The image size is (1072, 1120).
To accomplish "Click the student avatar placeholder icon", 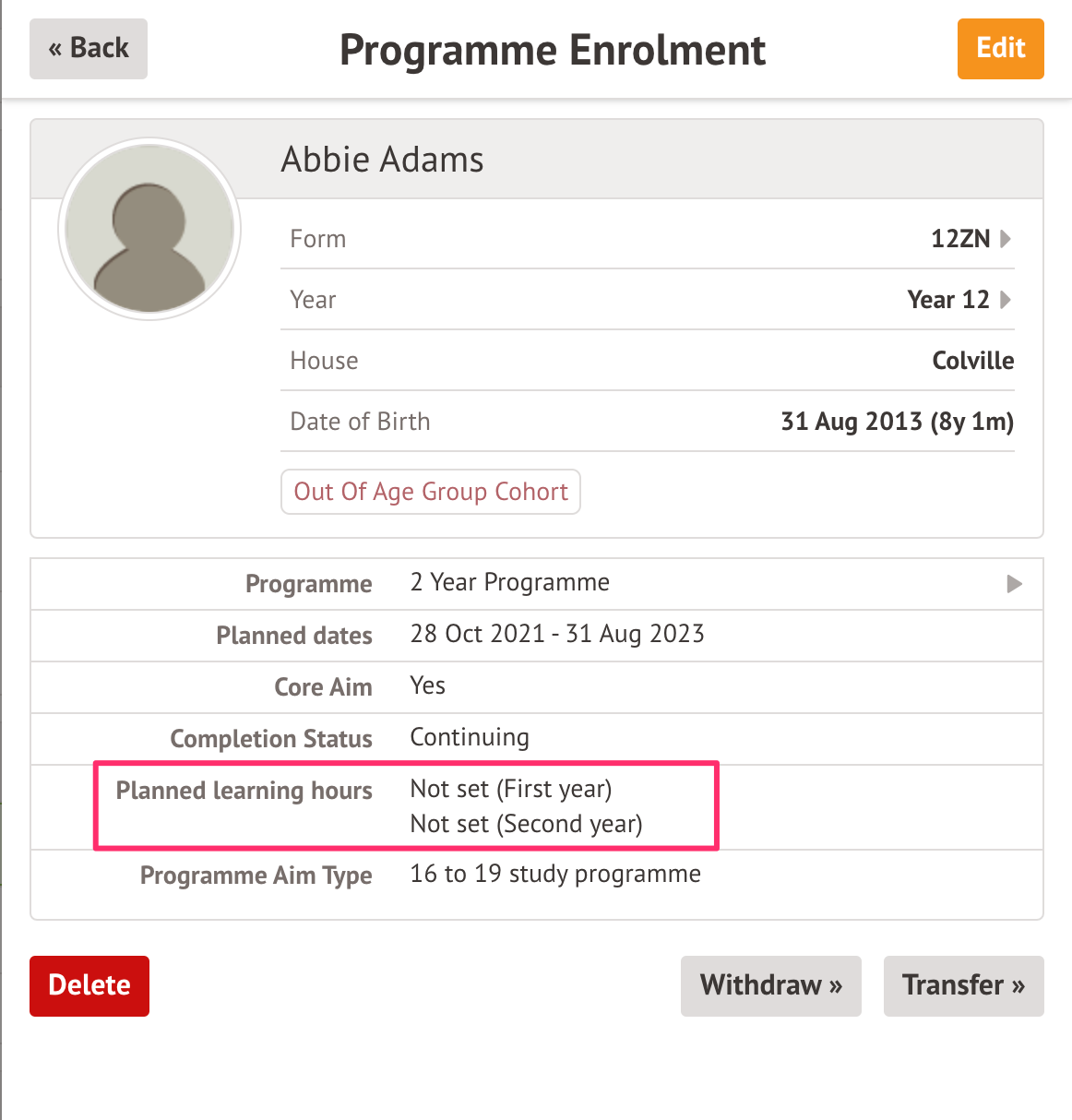I will (x=149, y=230).
